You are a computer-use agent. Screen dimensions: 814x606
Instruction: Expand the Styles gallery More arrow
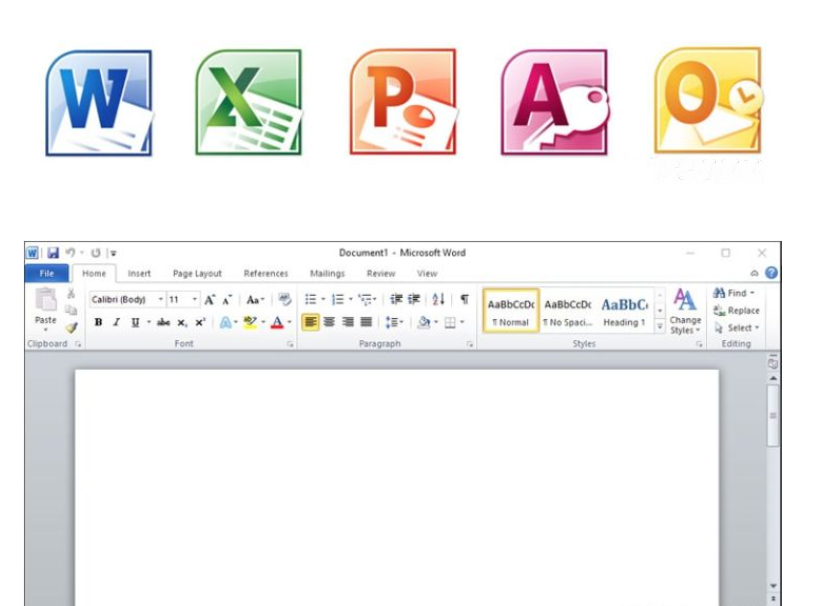coord(659,326)
